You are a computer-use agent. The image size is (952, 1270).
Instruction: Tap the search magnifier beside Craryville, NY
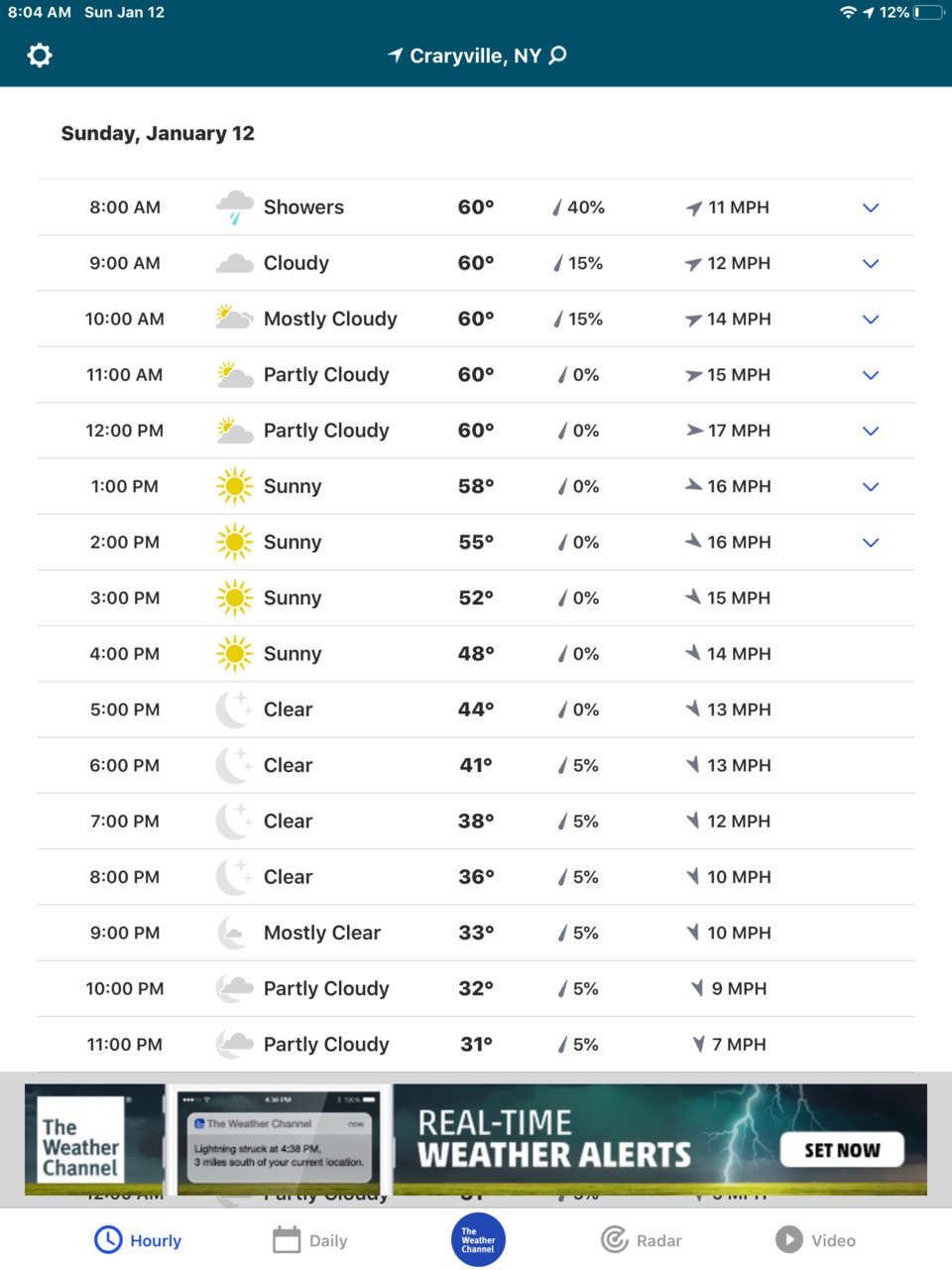[x=558, y=55]
